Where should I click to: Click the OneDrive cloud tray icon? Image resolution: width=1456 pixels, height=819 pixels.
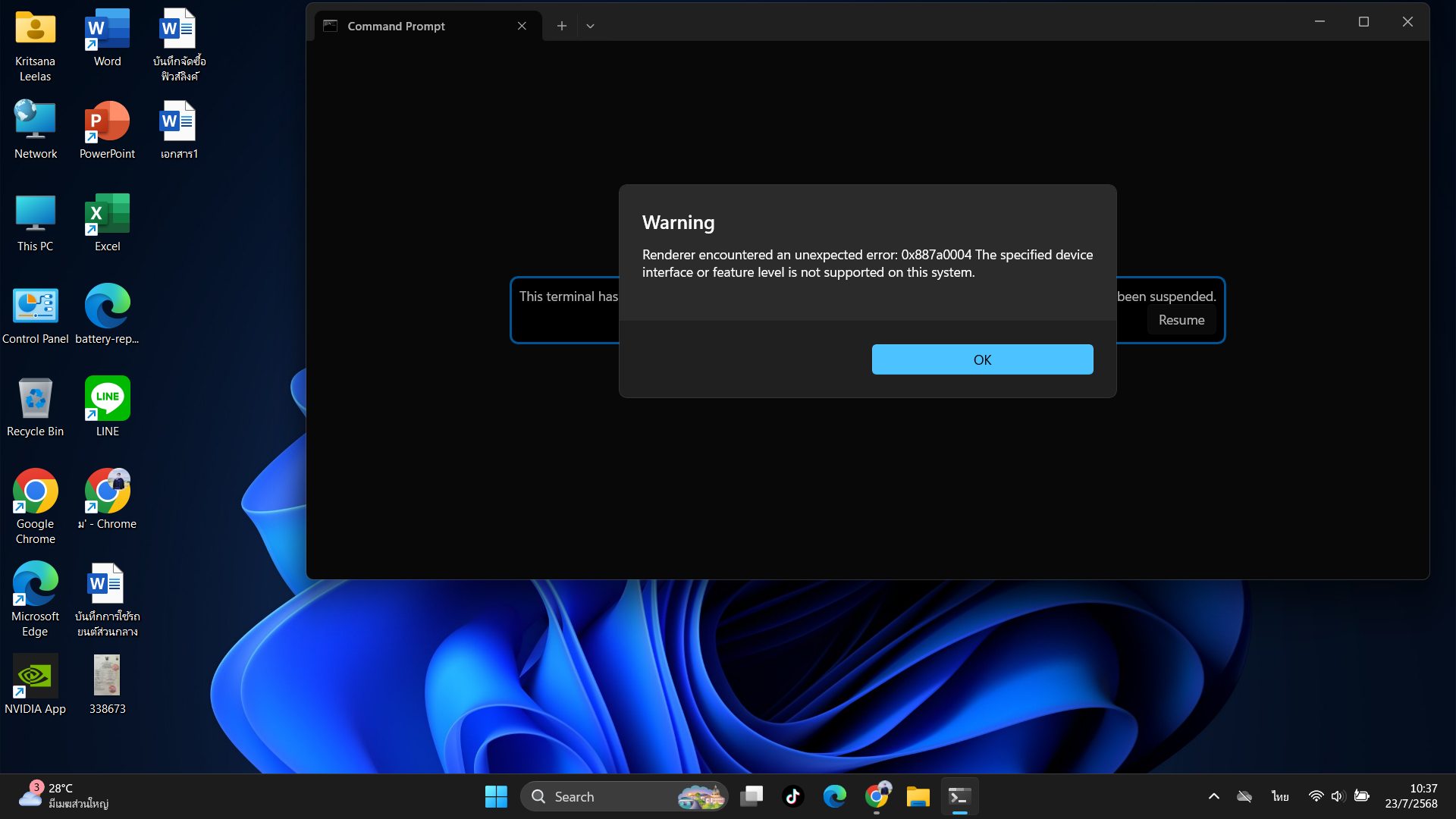coord(1244,796)
